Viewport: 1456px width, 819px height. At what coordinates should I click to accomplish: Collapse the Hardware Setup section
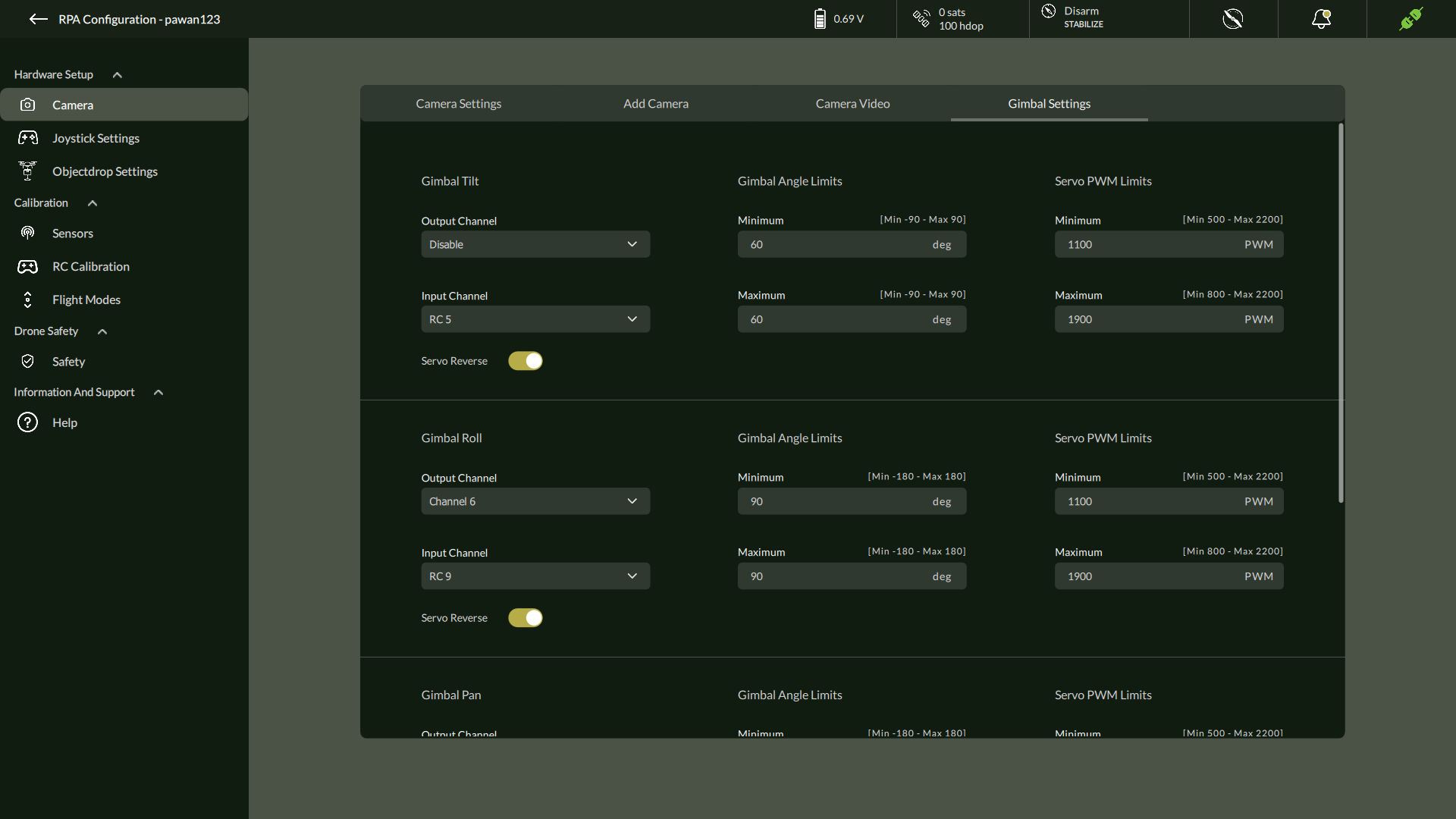click(118, 74)
